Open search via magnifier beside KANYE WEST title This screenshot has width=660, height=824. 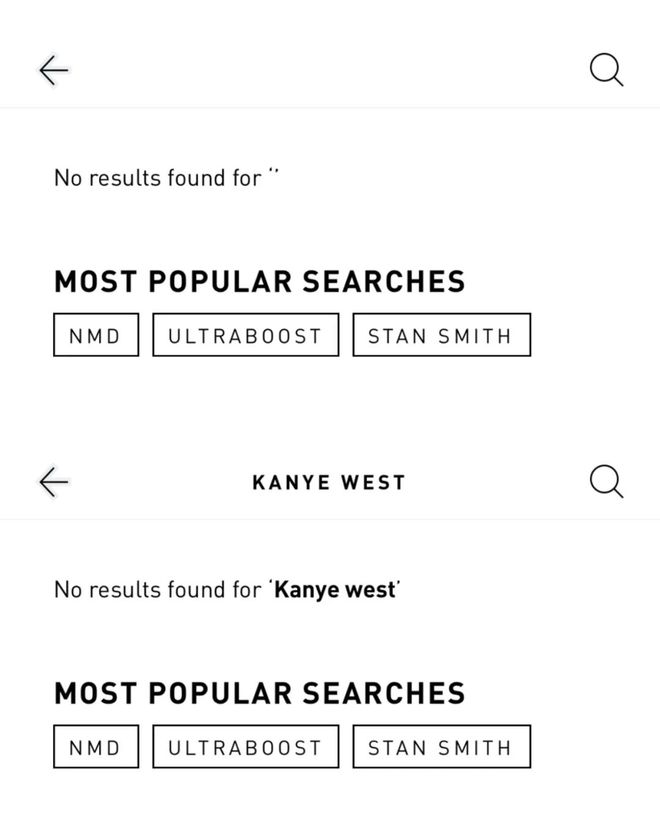[x=606, y=482]
